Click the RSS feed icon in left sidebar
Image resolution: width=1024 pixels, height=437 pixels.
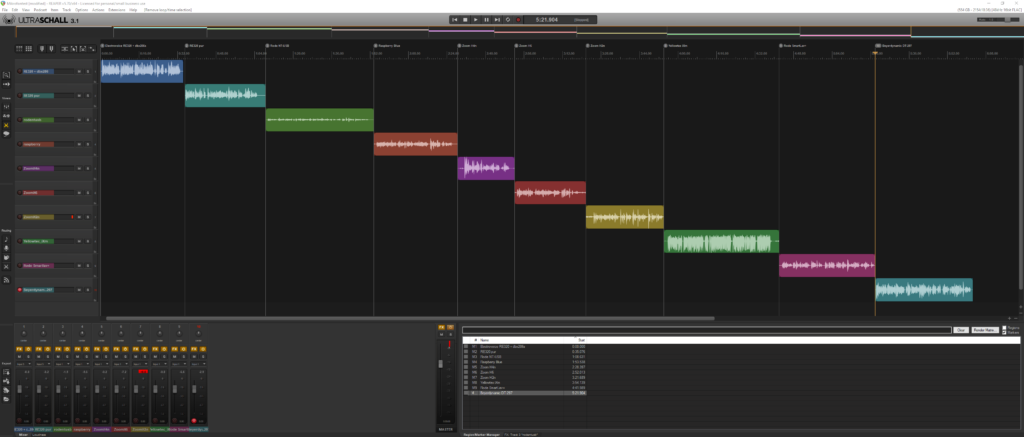[7, 280]
